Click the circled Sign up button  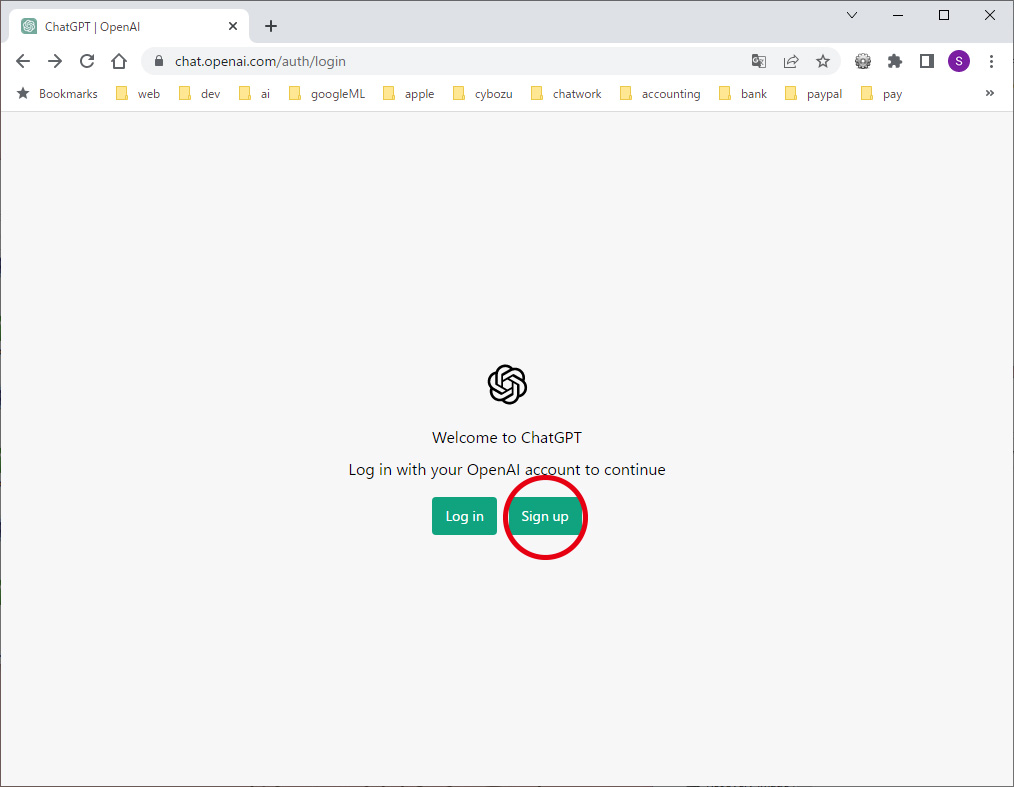[x=545, y=516]
